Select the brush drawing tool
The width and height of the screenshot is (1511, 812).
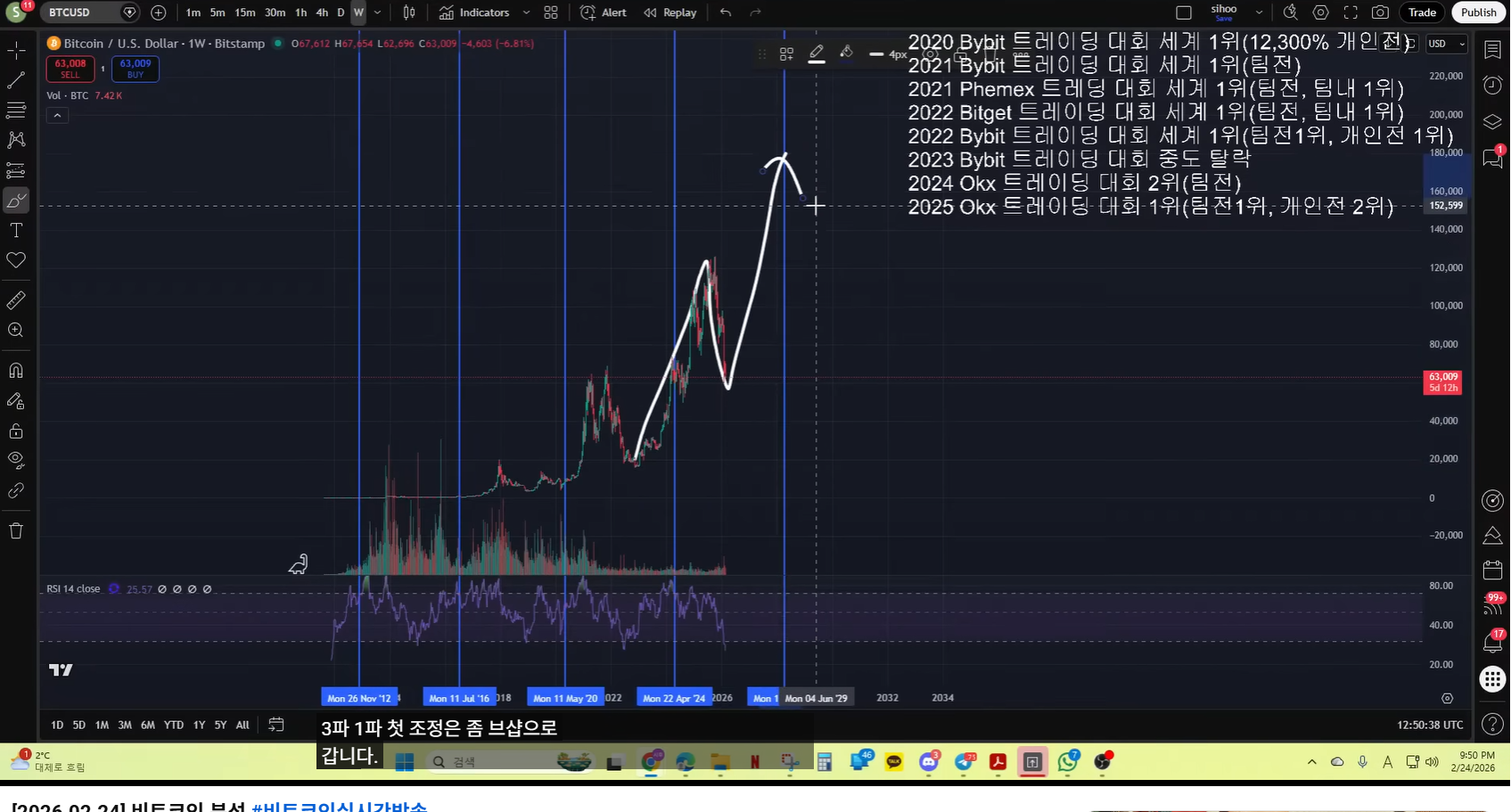(x=16, y=201)
